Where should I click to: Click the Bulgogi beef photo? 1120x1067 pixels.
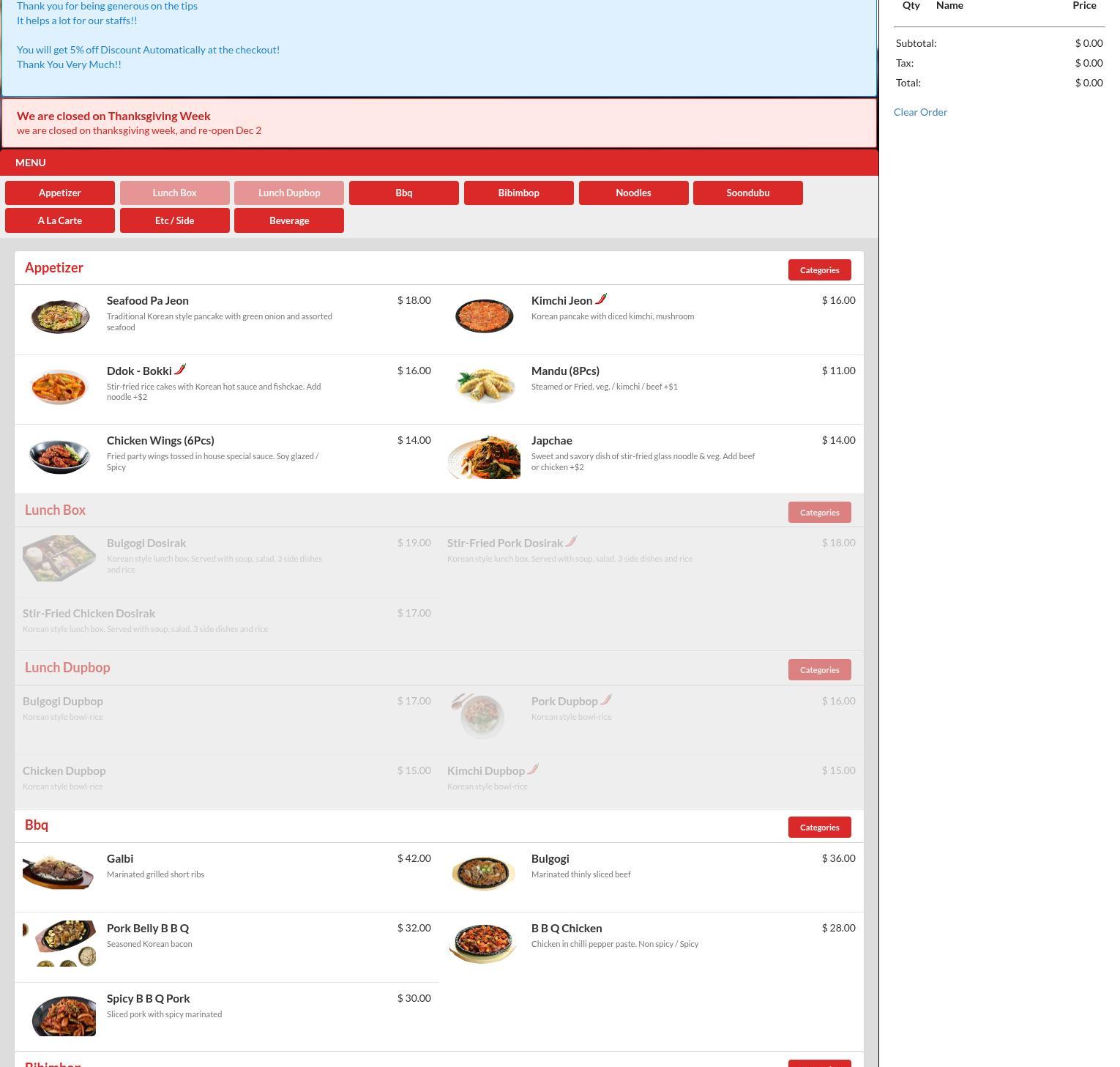484,873
